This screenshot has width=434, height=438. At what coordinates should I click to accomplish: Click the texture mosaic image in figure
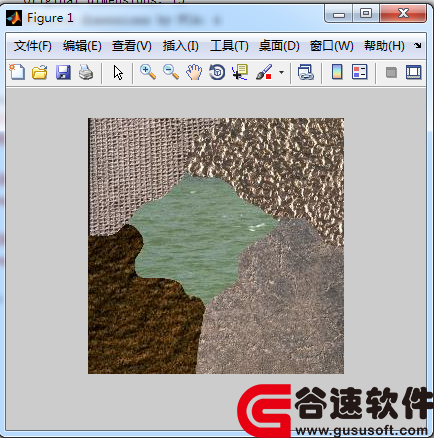(216, 246)
